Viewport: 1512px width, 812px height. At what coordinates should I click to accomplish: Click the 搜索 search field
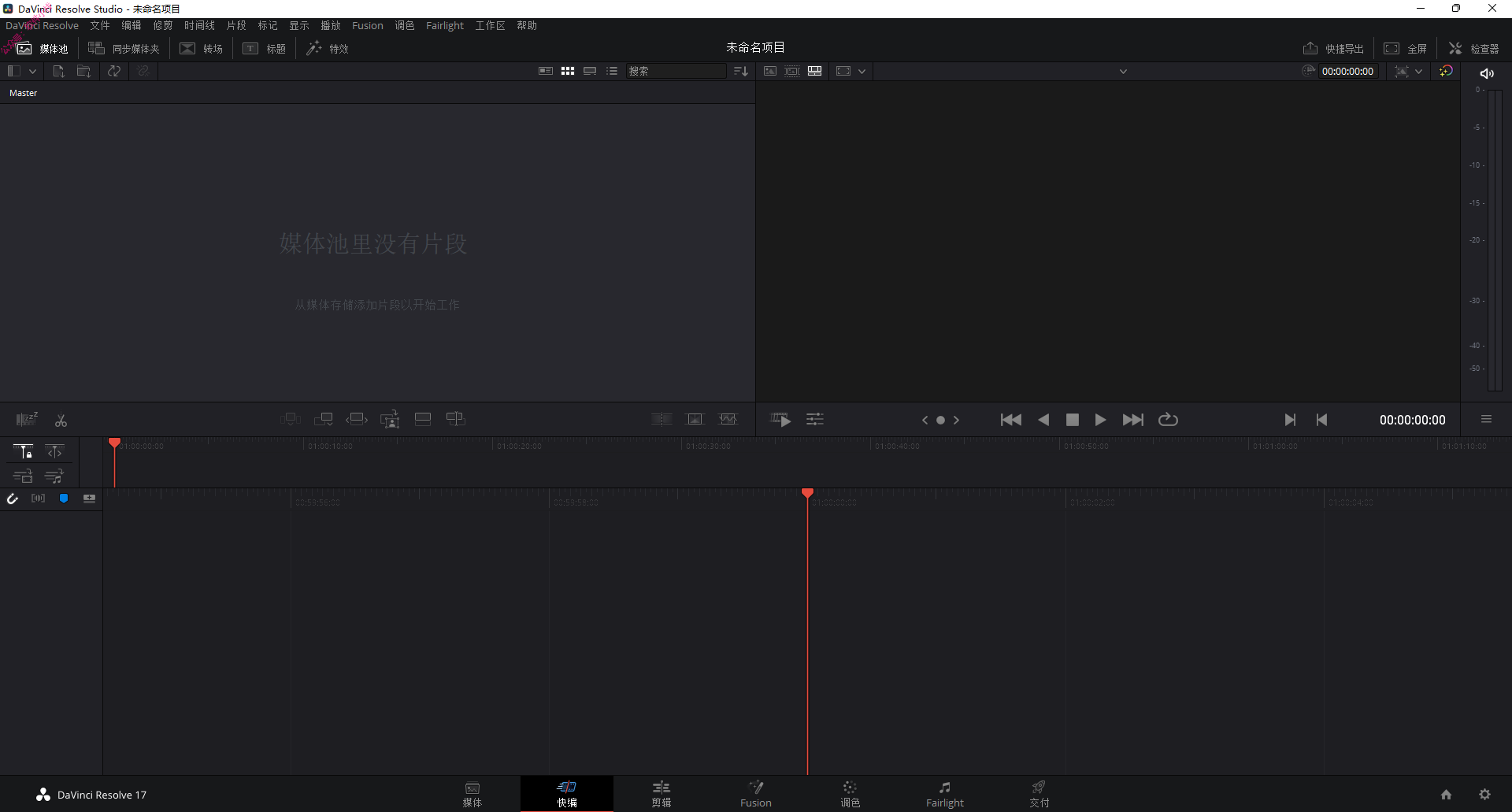pyautogui.click(x=676, y=71)
